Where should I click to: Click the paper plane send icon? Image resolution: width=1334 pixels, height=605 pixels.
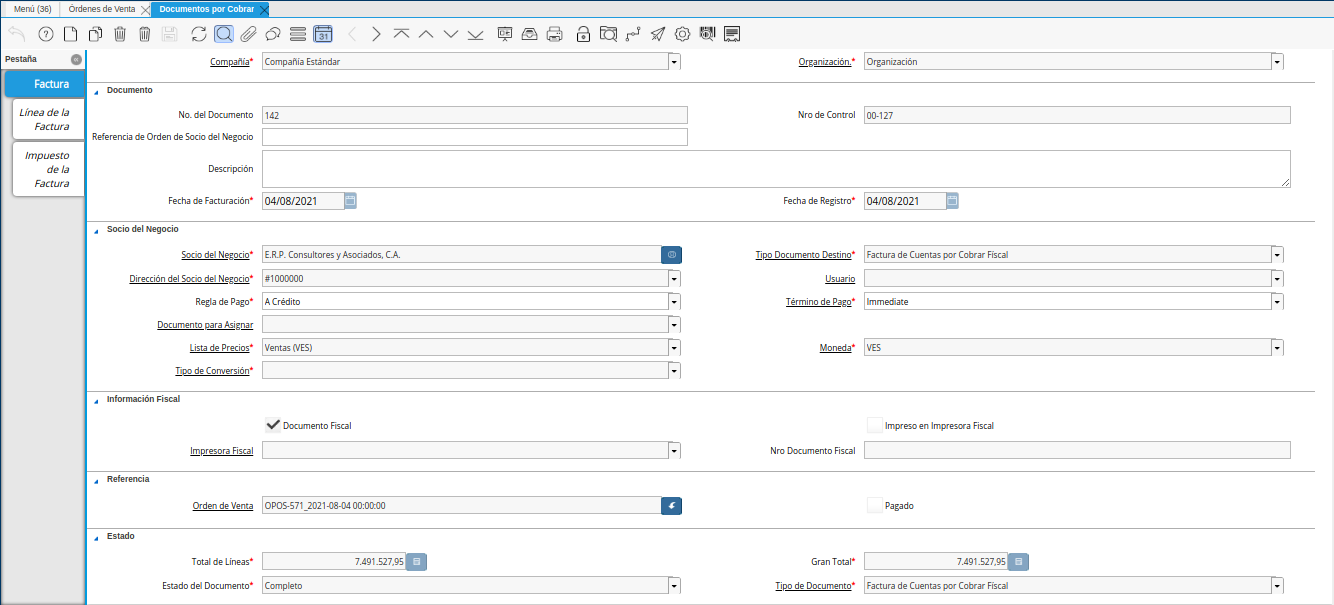coord(657,34)
